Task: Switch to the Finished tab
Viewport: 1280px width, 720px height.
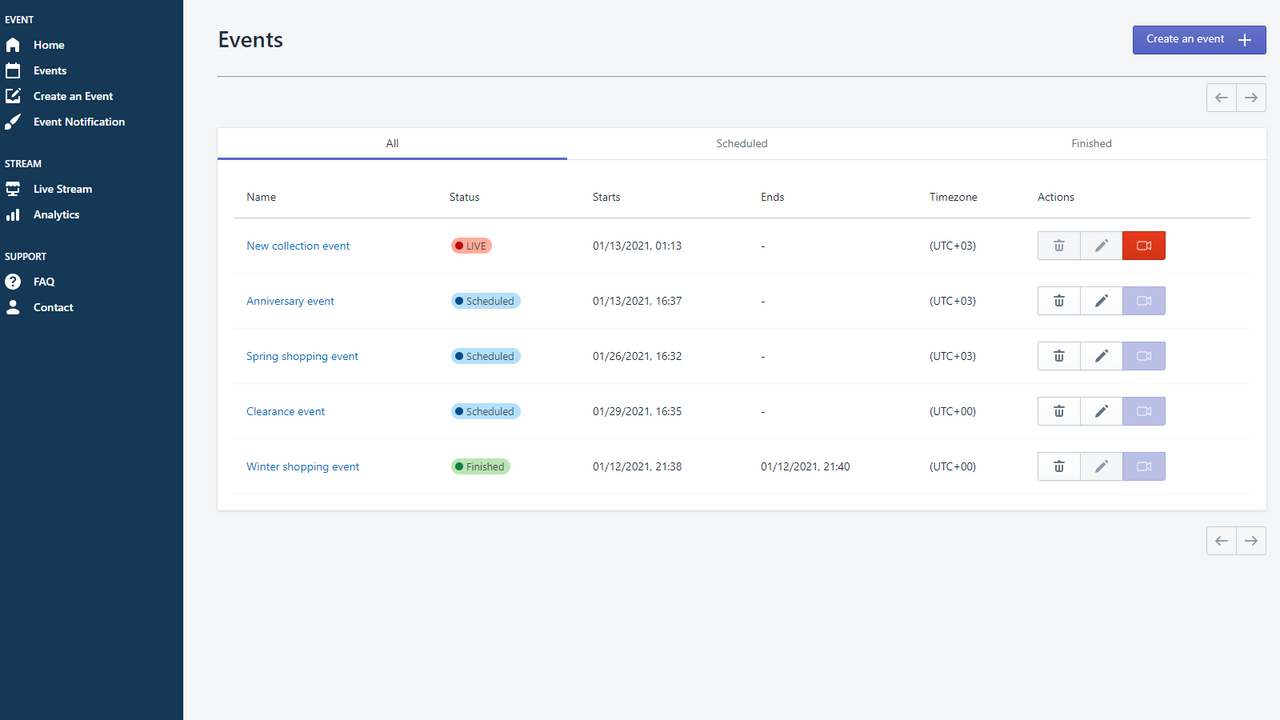Action: coord(1091,143)
